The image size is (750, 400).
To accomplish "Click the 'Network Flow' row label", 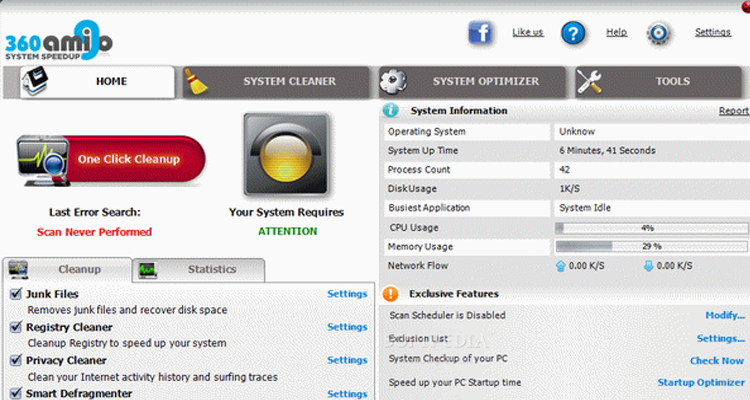I will coord(418,266).
